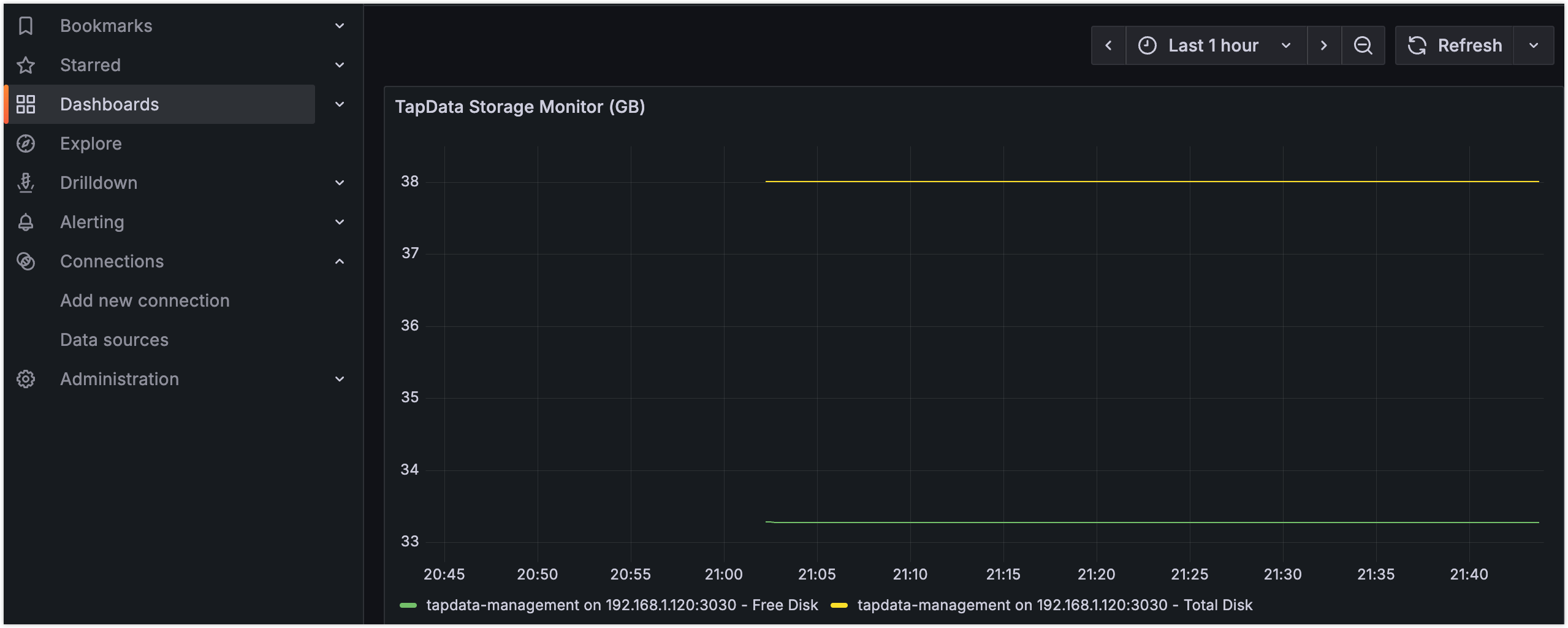Open the Bookmarks sidebar icon
This screenshot has height=628, width=1568.
[x=26, y=25]
